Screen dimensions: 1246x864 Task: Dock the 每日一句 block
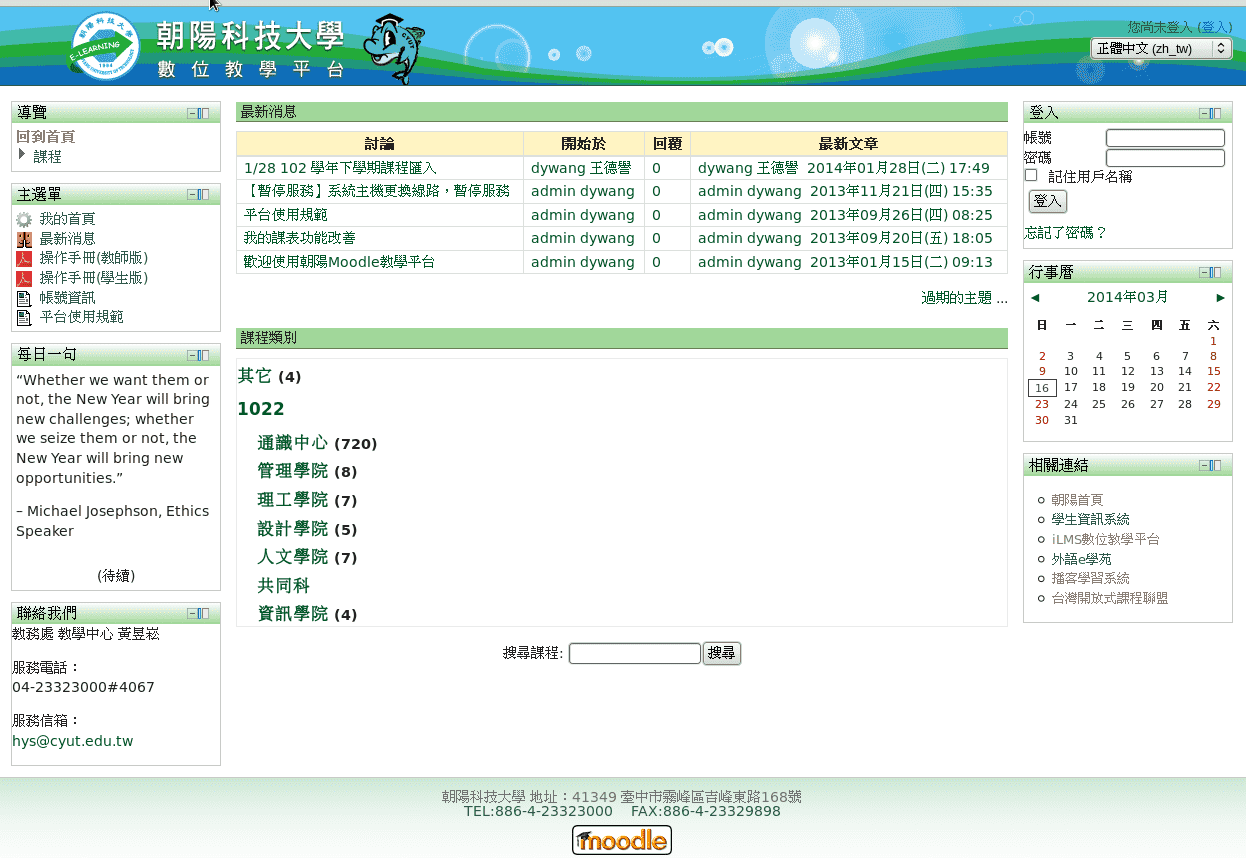pos(204,355)
